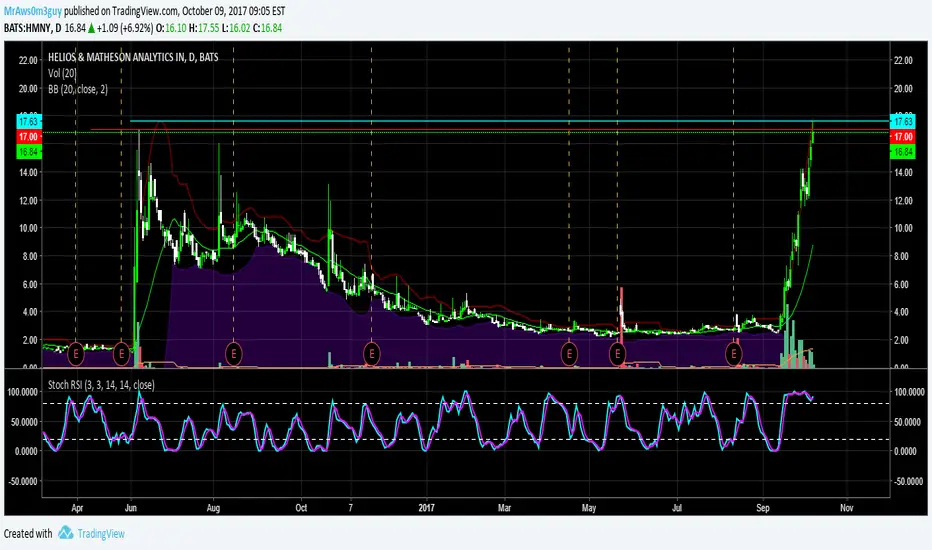The height and width of the screenshot is (550, 932).
Task: Click the Mar label on time axis
Action: [505, 508]
